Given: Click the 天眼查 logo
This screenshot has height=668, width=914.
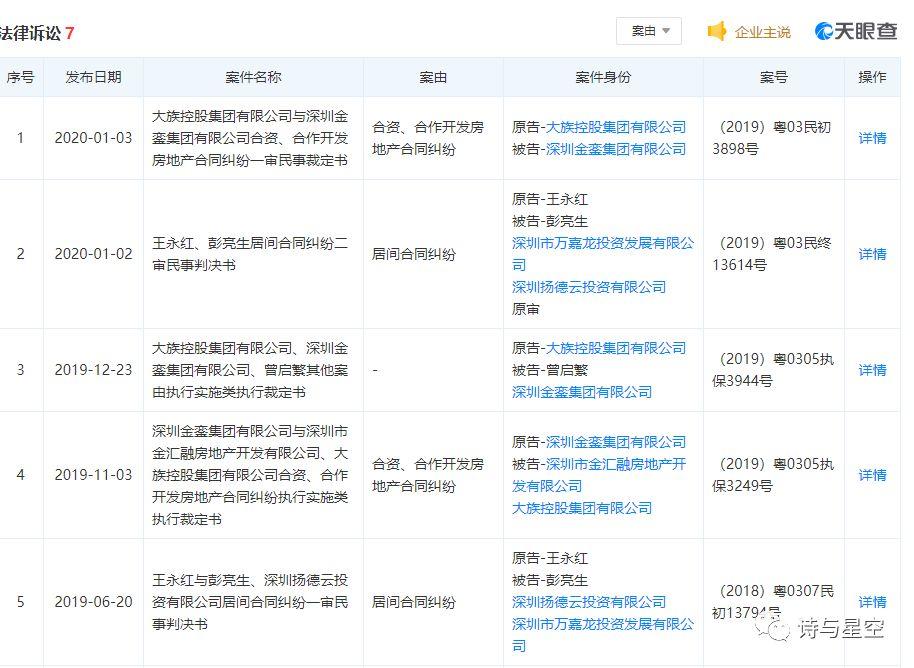Looking at the screenshot, I should click(856, 31).
